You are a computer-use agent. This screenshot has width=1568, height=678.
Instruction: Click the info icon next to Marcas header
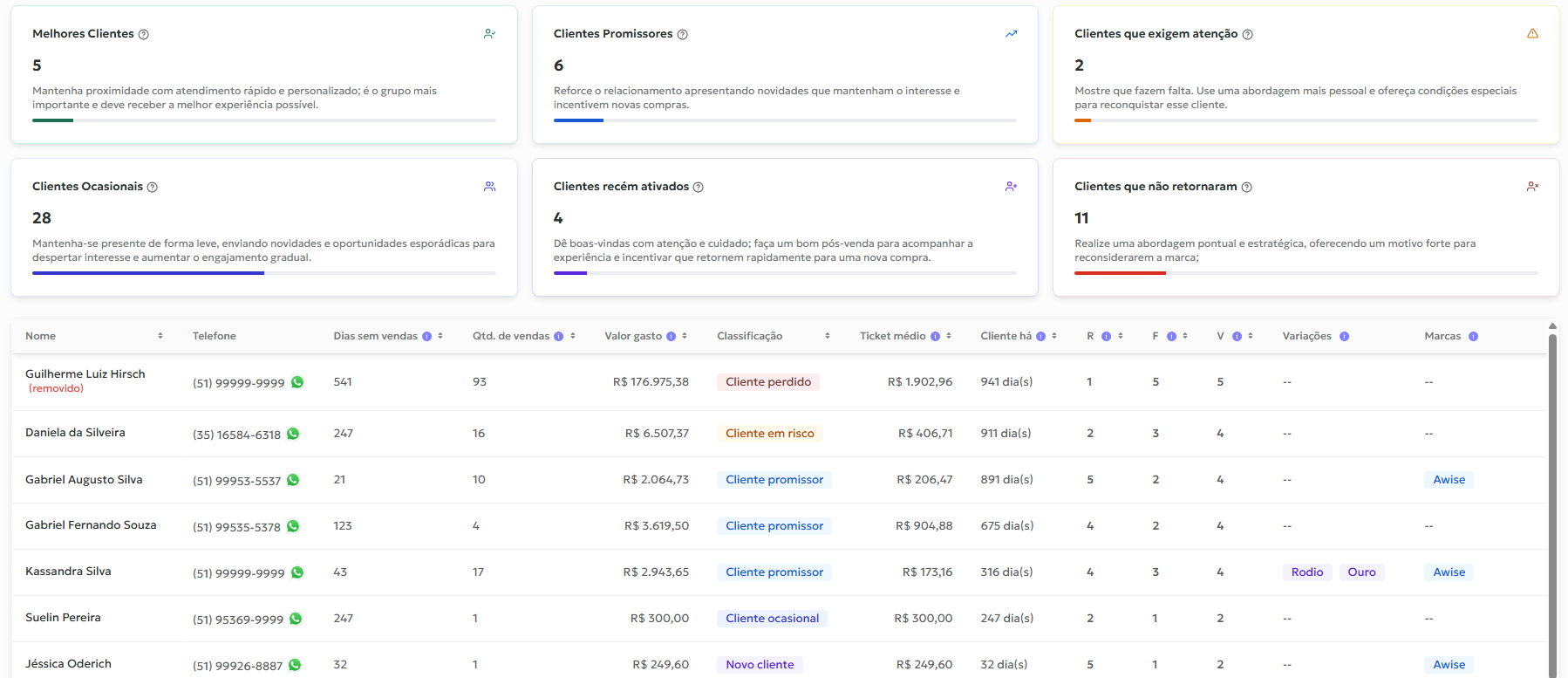pos(1473,337)
